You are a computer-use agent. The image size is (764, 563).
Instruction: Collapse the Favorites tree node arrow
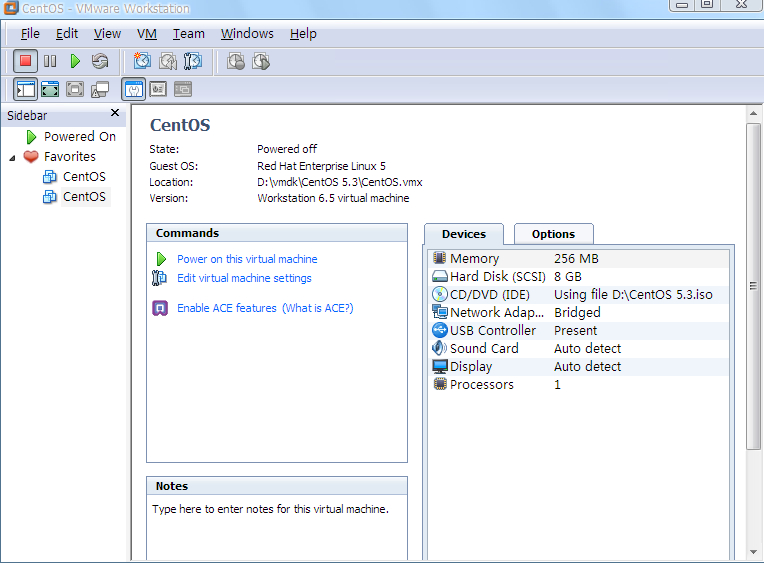(13, 157)
